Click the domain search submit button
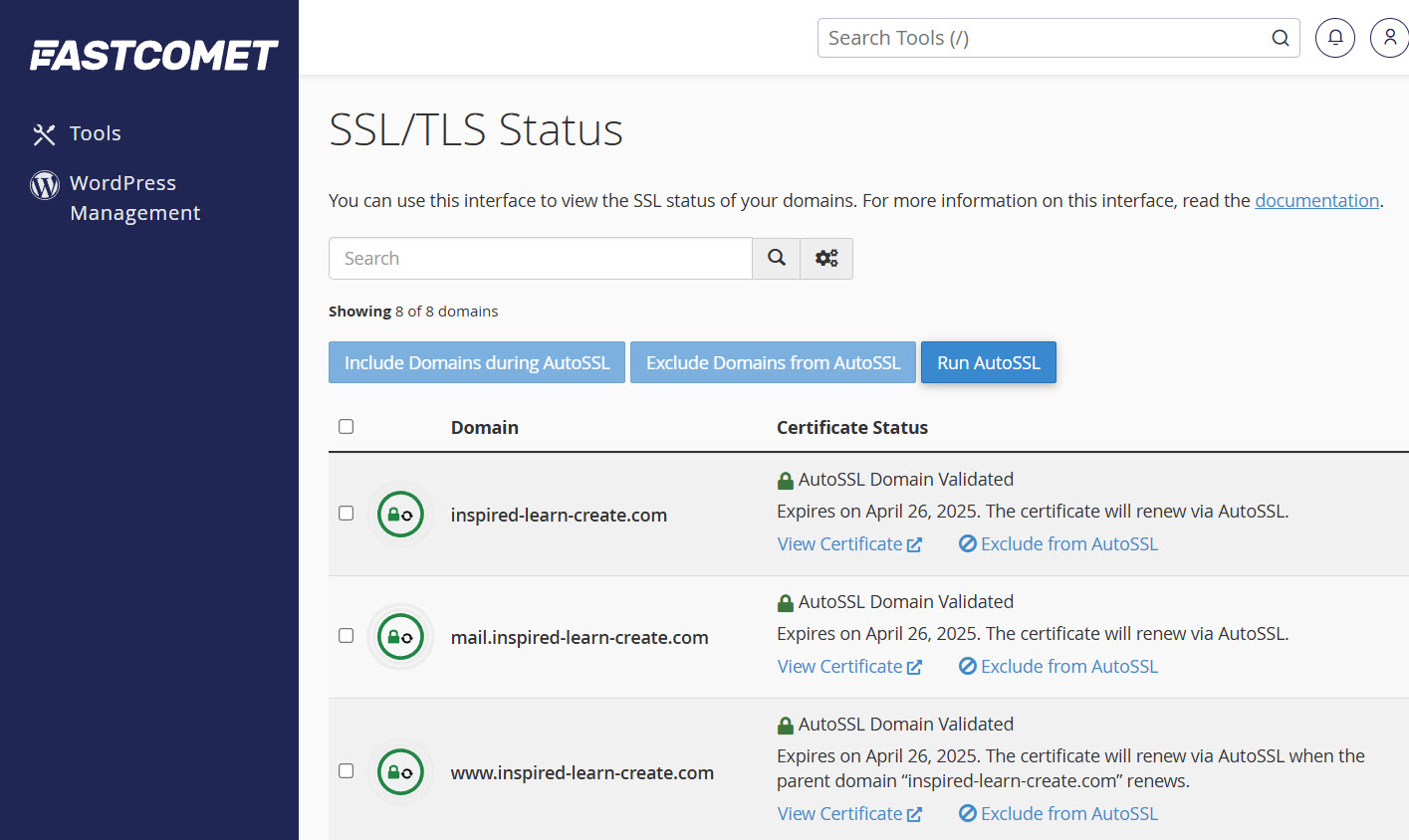The height and width of the screenshot is (840, 1409). [x=776, y=258]
